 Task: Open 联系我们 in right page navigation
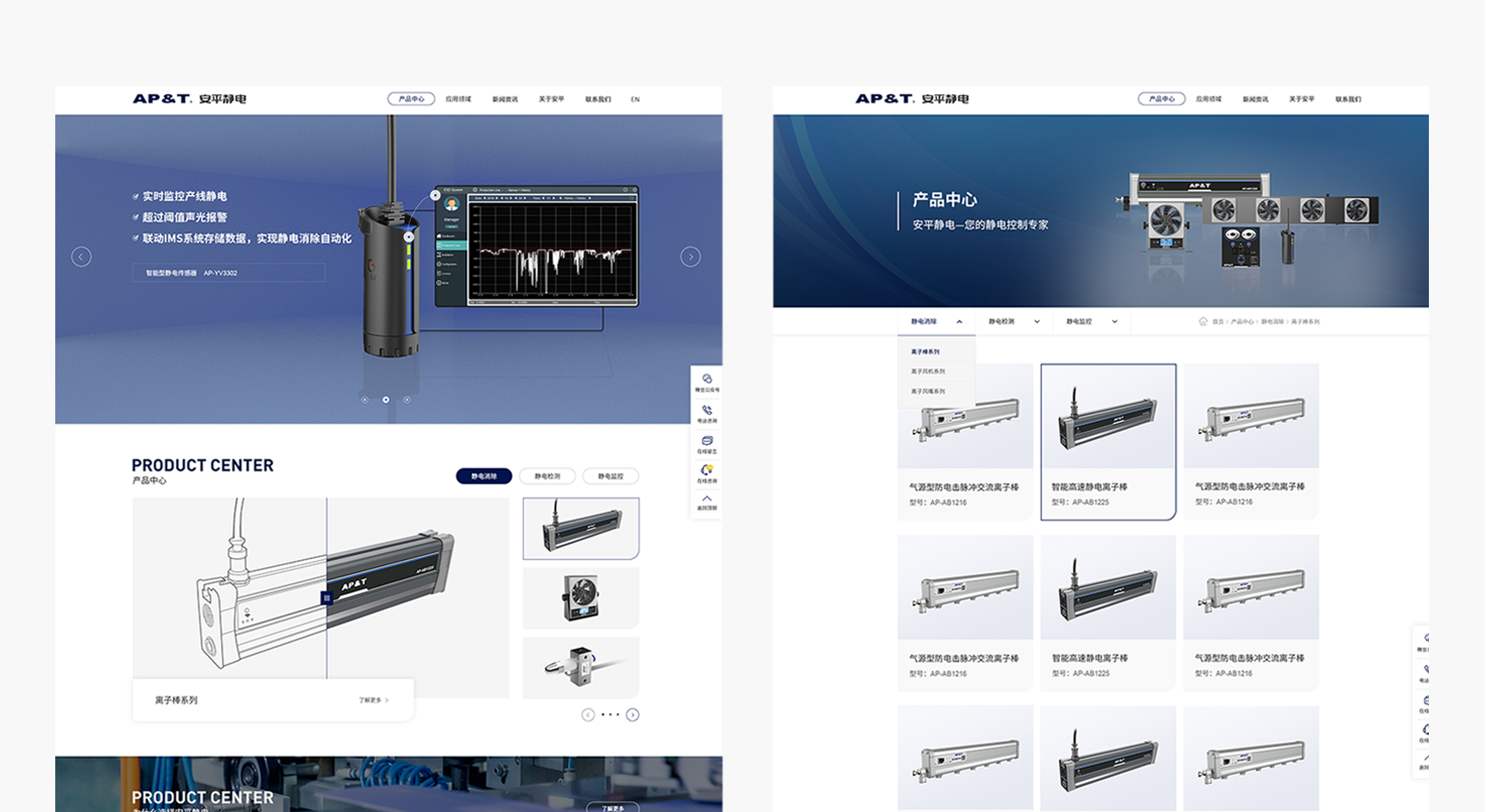point(1349,99)
